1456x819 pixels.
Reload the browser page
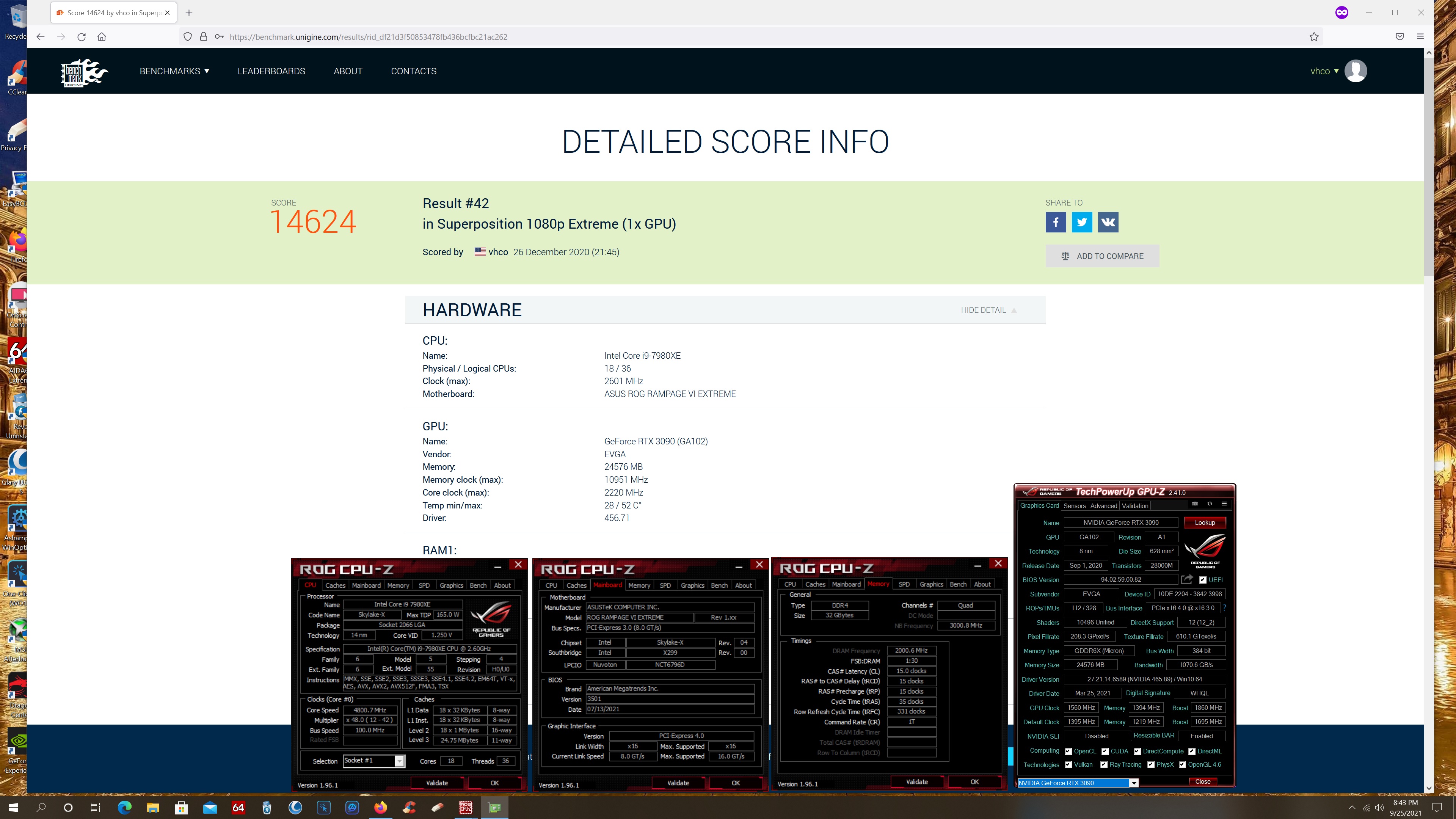coord(82,37)
